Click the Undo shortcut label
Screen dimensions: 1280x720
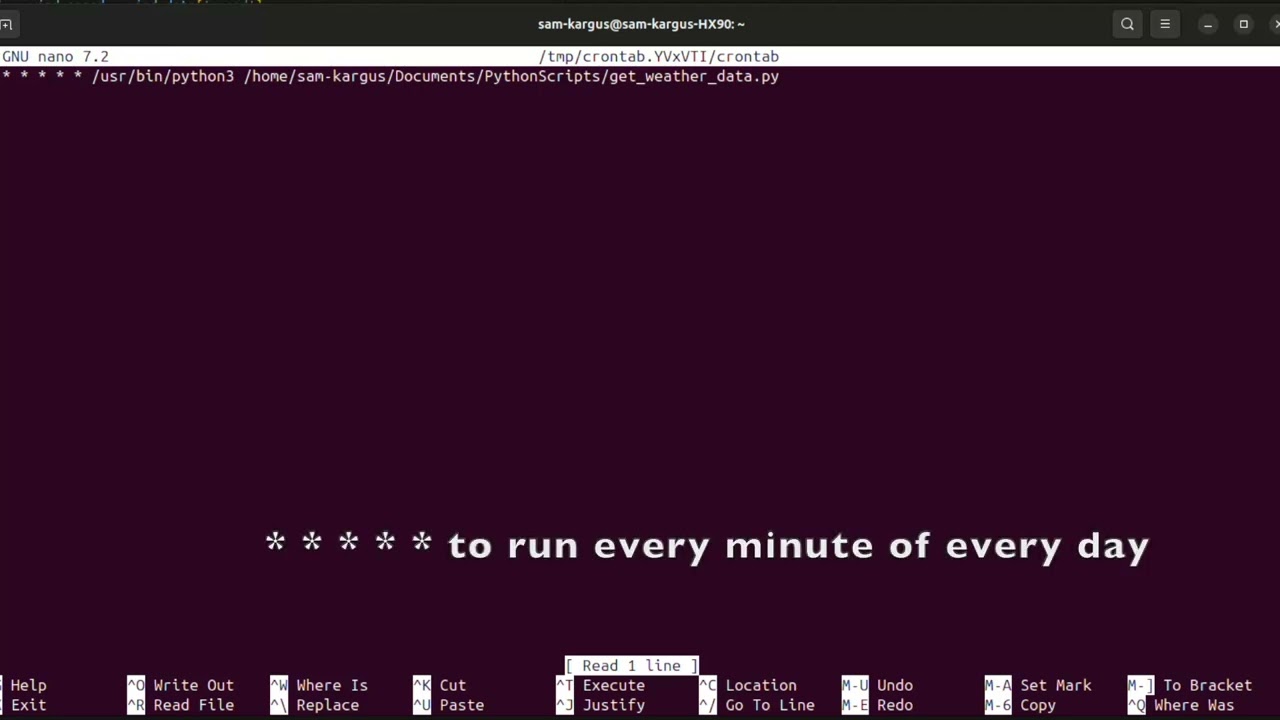click(x=894, y=685)
